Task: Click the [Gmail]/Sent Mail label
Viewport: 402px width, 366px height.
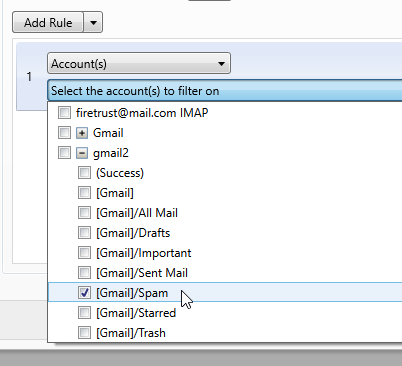Action: tap(142, 273)
